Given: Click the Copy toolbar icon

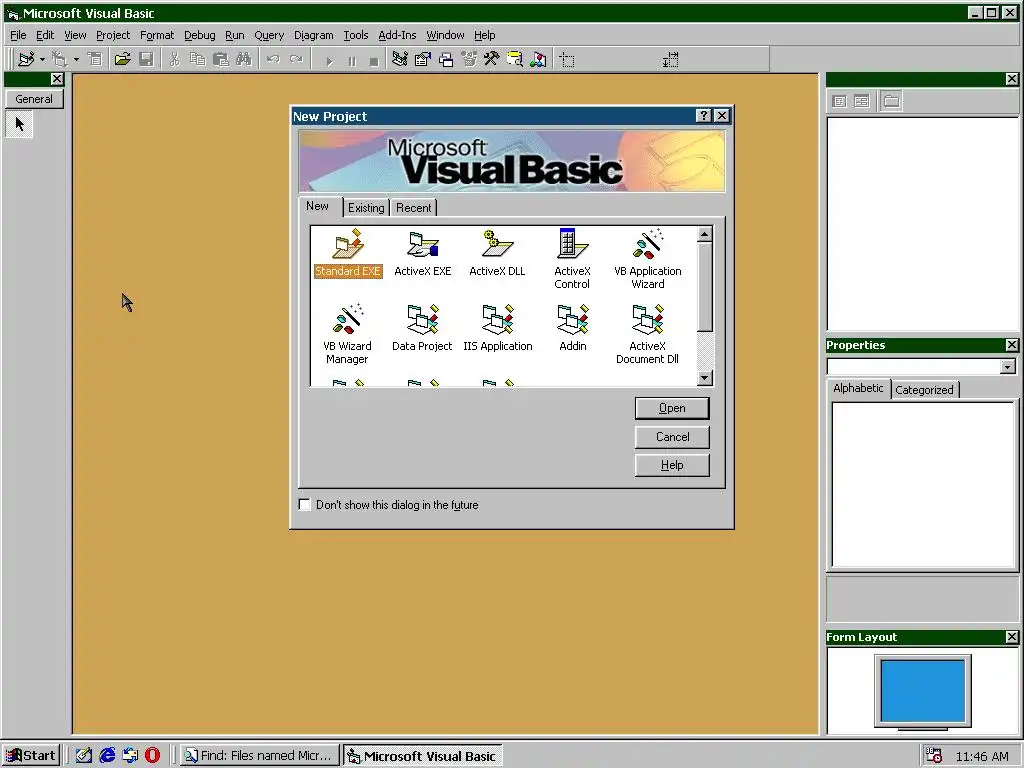Looking at the screenshot, I should point(197,59).
